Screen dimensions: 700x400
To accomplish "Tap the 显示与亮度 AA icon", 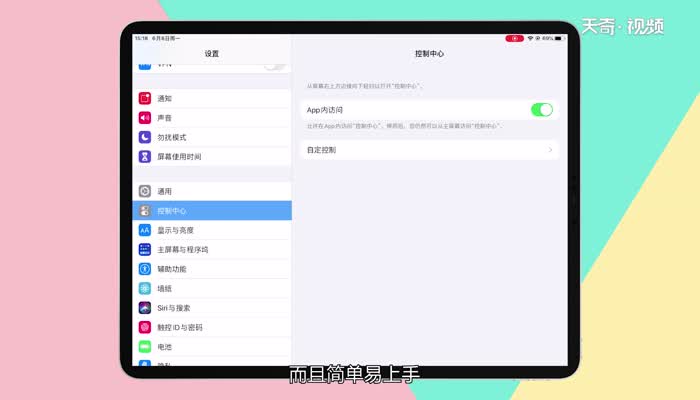I will 145,230.
